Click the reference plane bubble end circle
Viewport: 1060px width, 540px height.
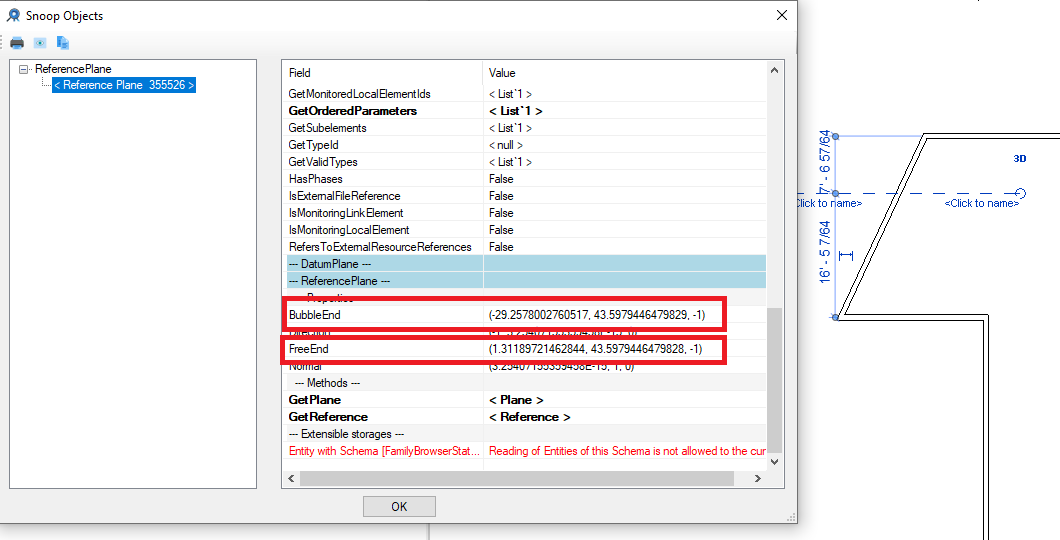coord(1021,193)
